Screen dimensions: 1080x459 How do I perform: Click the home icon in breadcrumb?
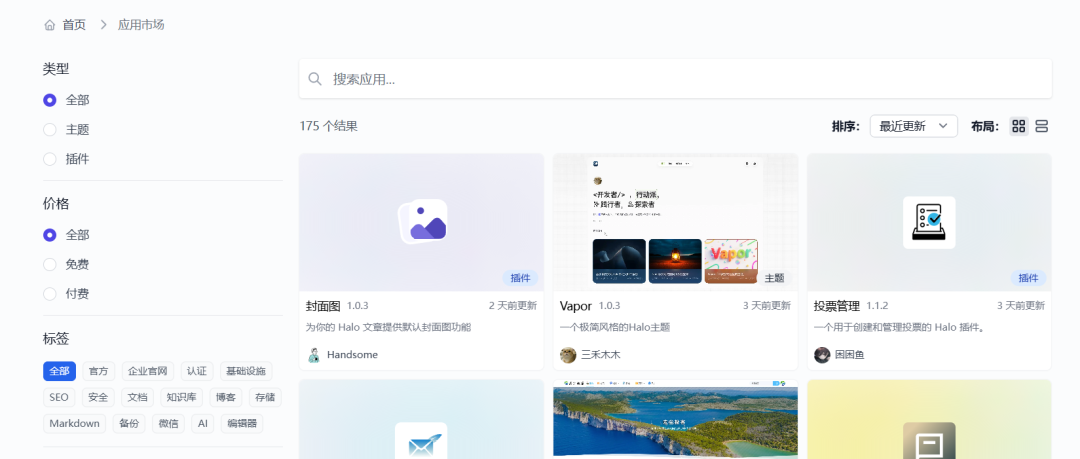click(50, 25)
